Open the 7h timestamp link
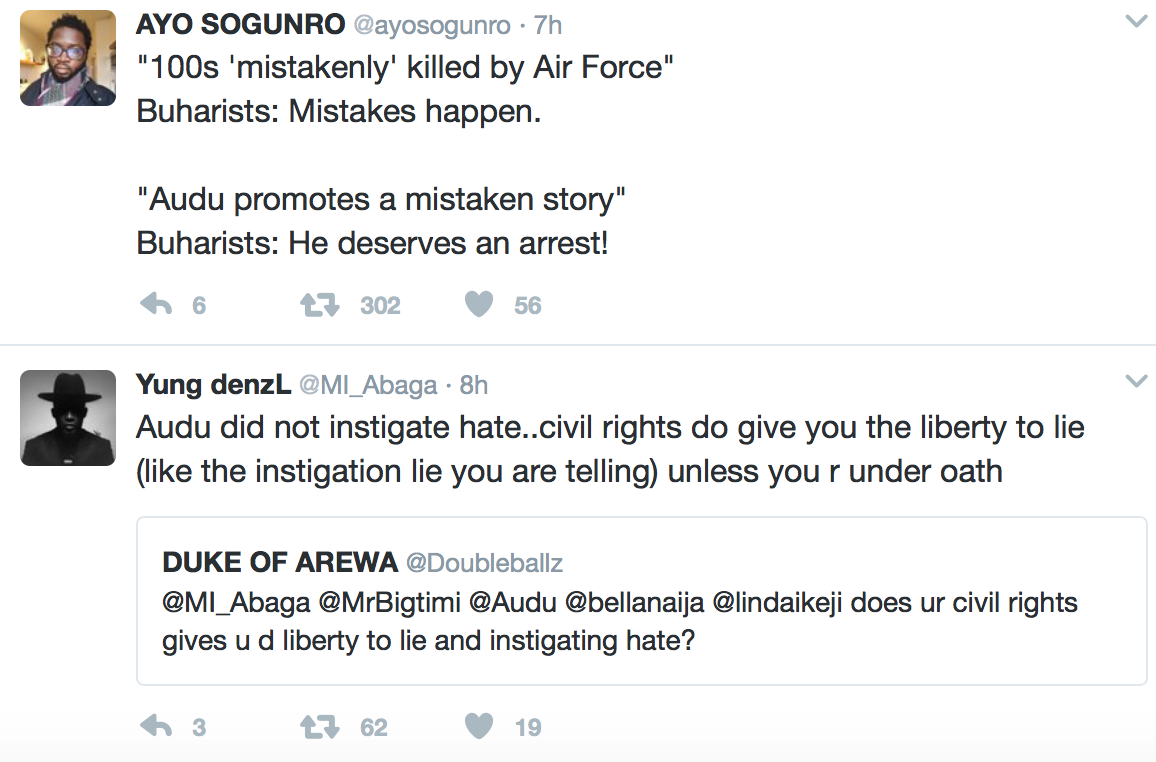 (x=547, y=25)
